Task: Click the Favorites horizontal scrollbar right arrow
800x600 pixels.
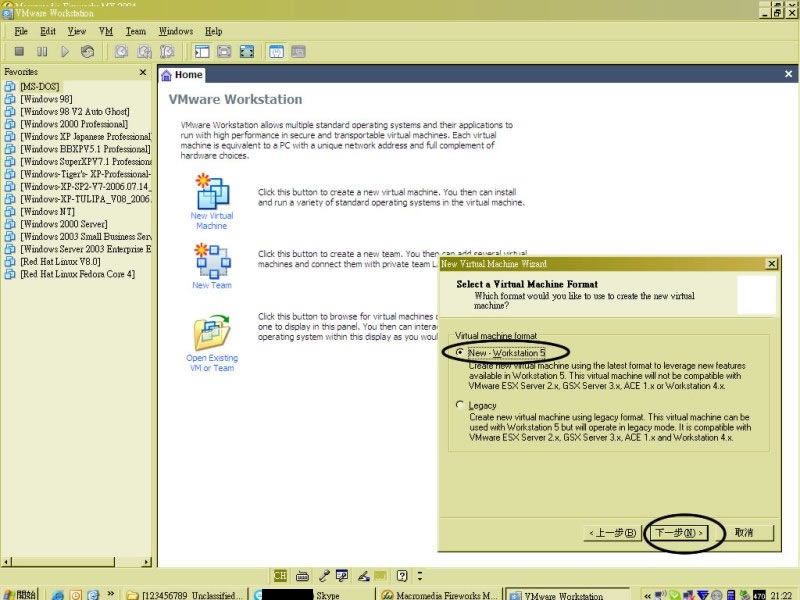Action: [x=147, y=562]
